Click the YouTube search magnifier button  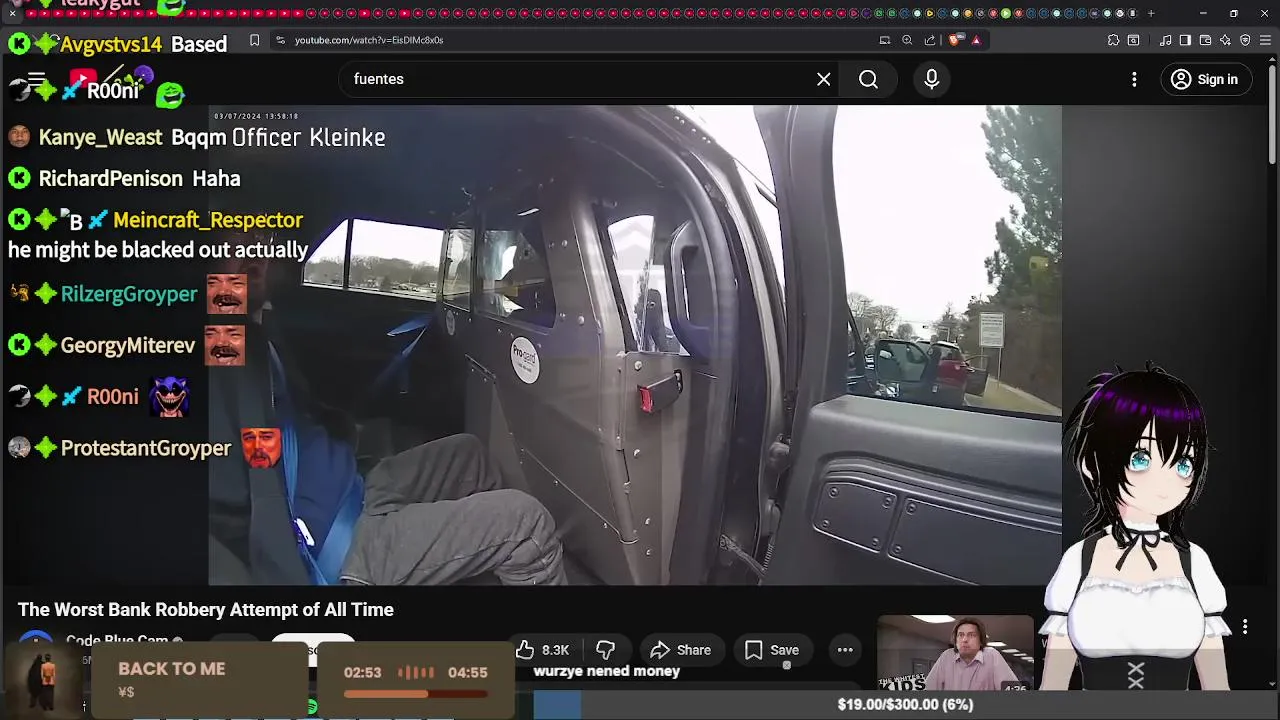tap(868, 79)
